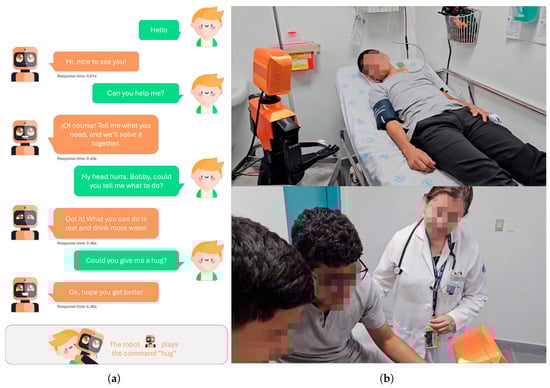
Task: Click "rest and drink more water" reply bubble
Action: coord(104,223)
